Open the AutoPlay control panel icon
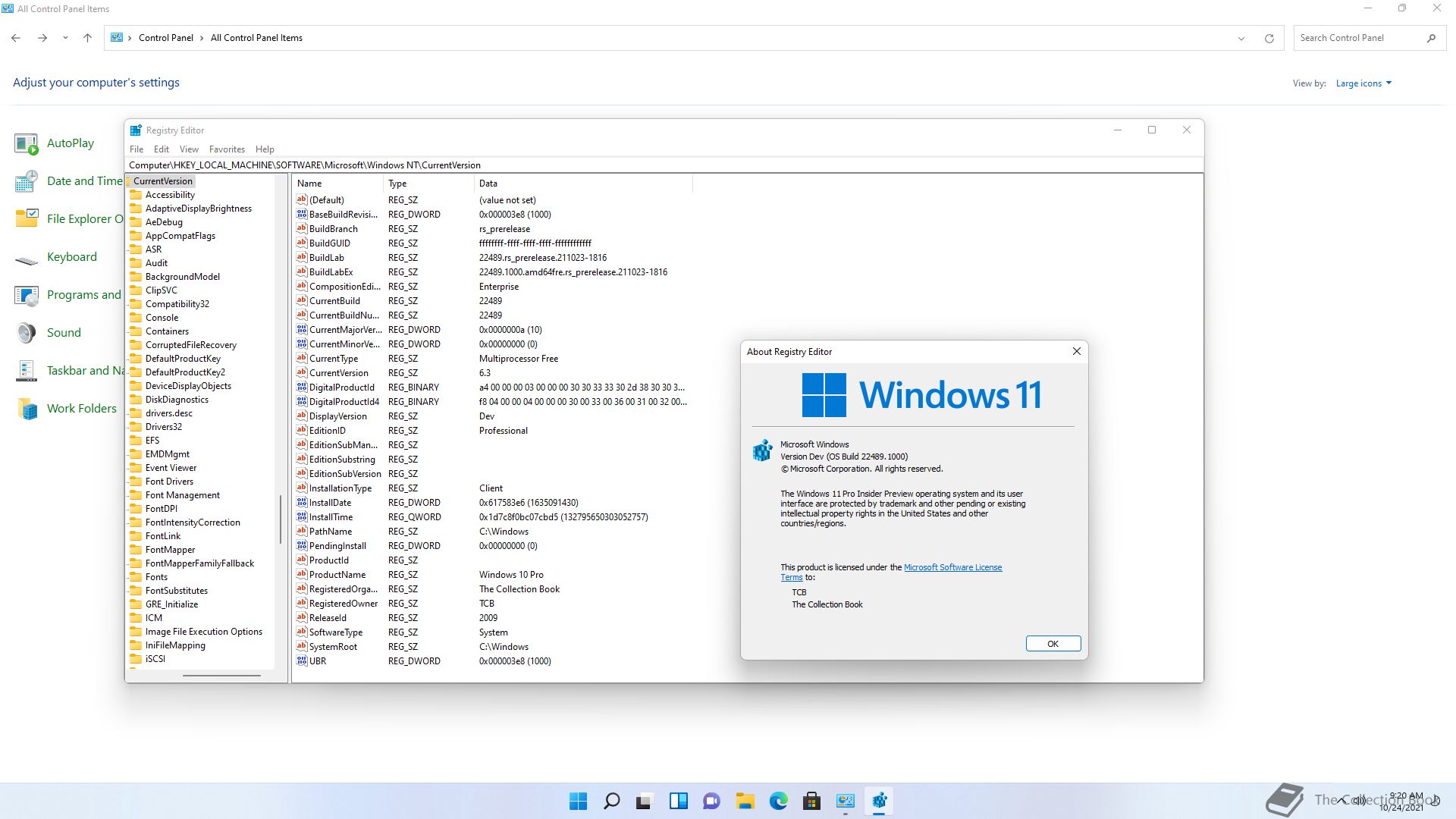 (55, 143)
